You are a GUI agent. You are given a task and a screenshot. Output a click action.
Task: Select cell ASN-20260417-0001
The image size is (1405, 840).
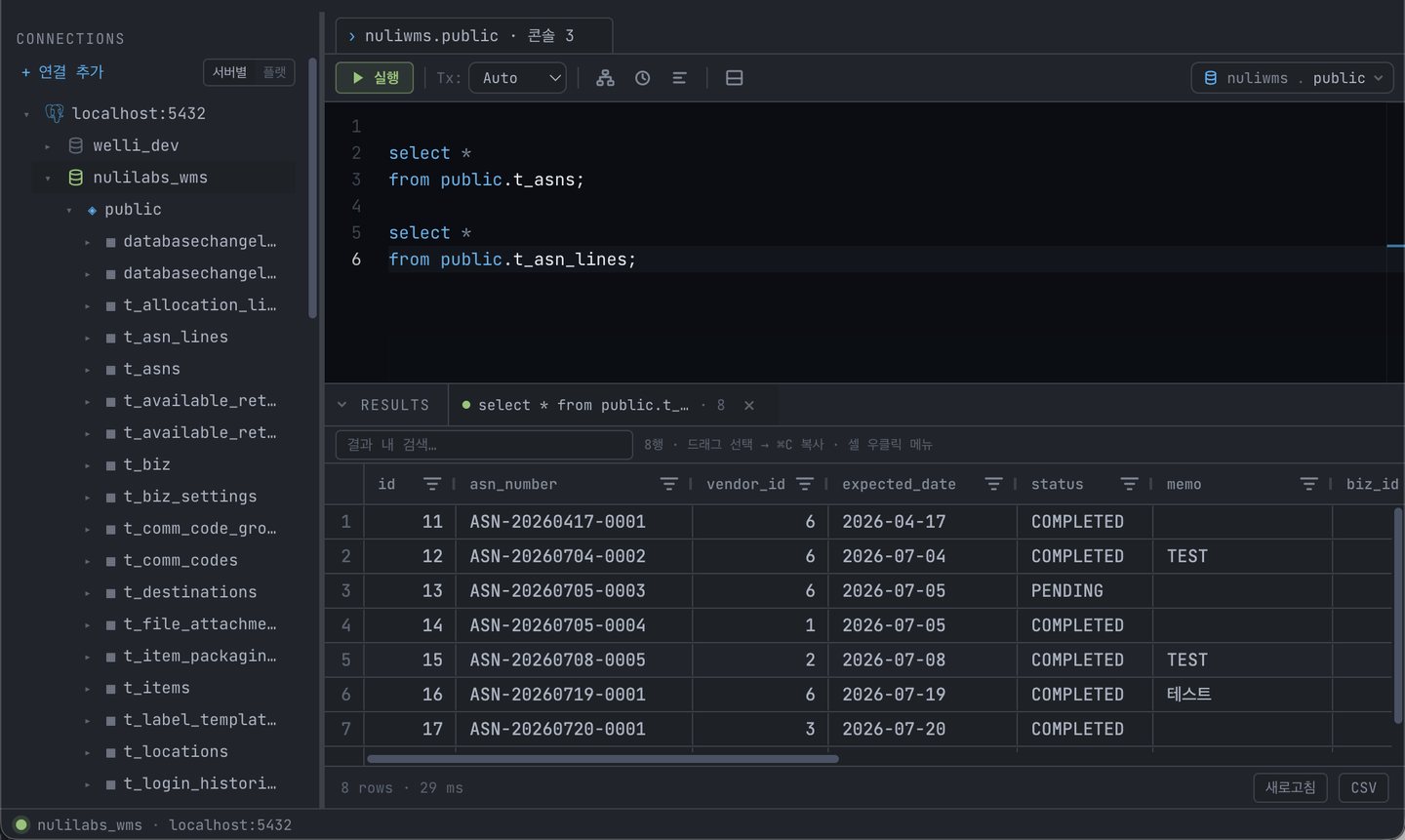point(574,522)
